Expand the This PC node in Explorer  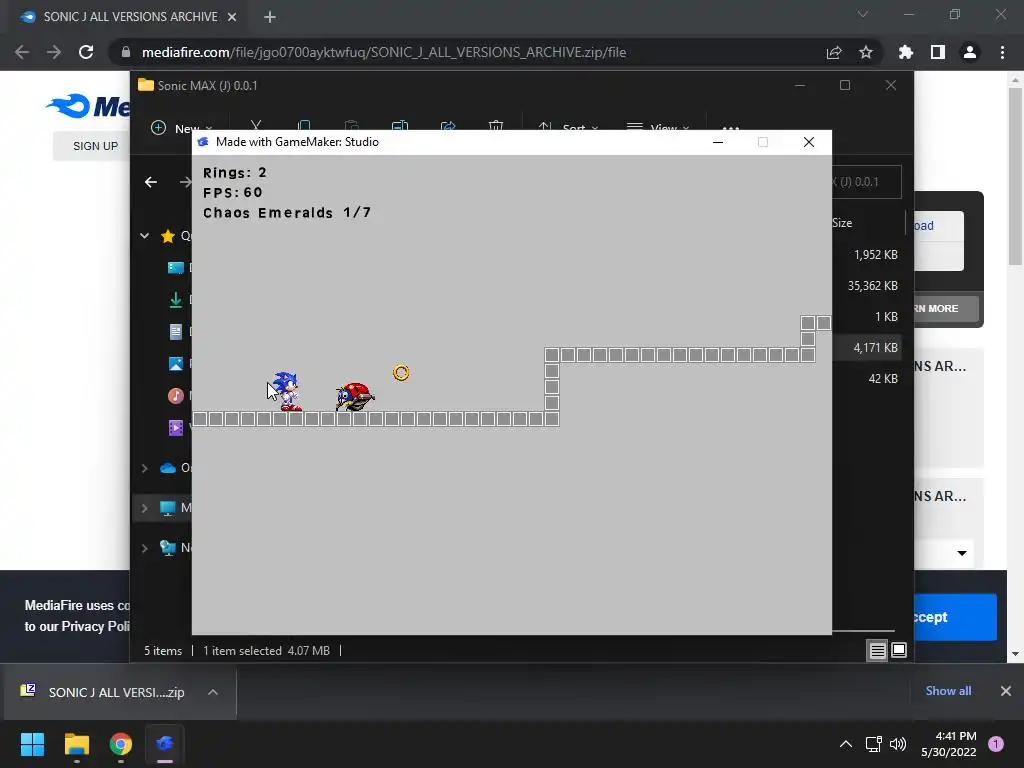[x=144, y=508]
